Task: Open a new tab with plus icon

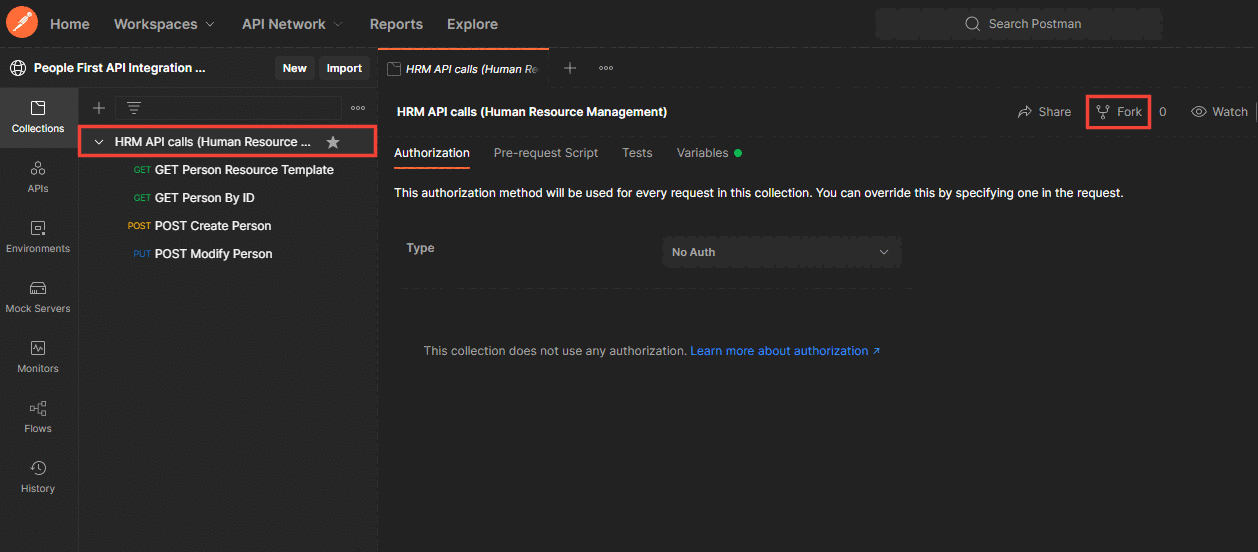Action: click(570, 68)
